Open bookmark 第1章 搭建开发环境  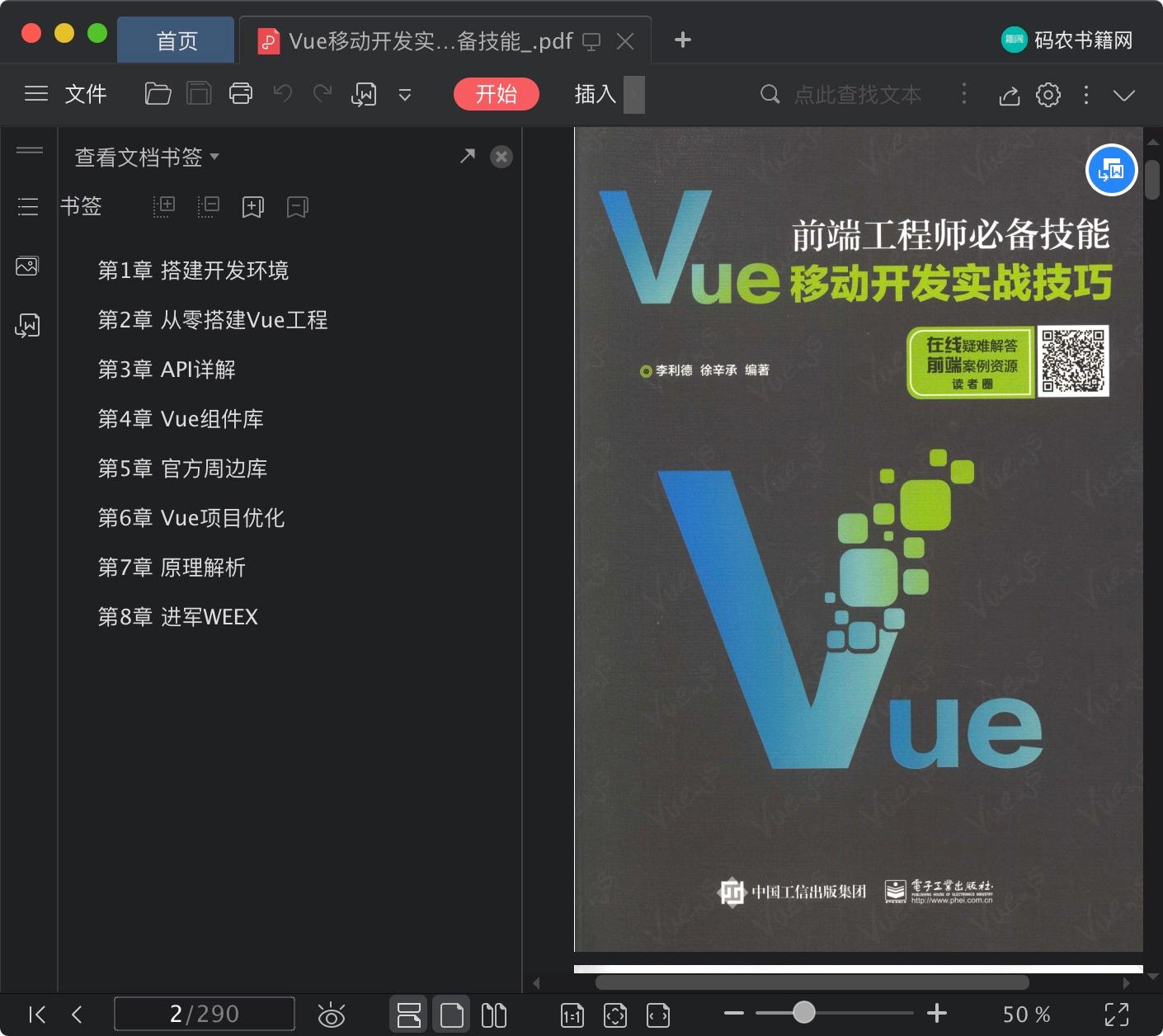(193, 271)
